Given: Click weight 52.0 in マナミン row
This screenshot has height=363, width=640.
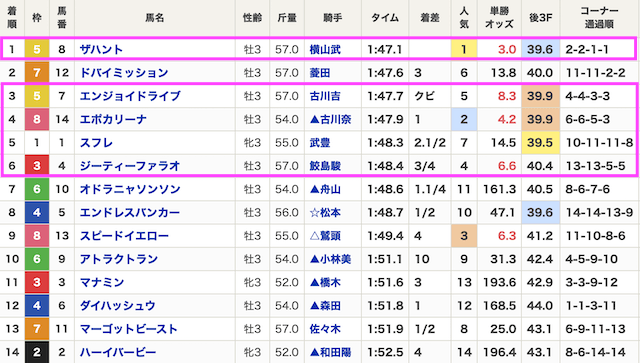Looking at the screenshot, I should coord(287,282).
